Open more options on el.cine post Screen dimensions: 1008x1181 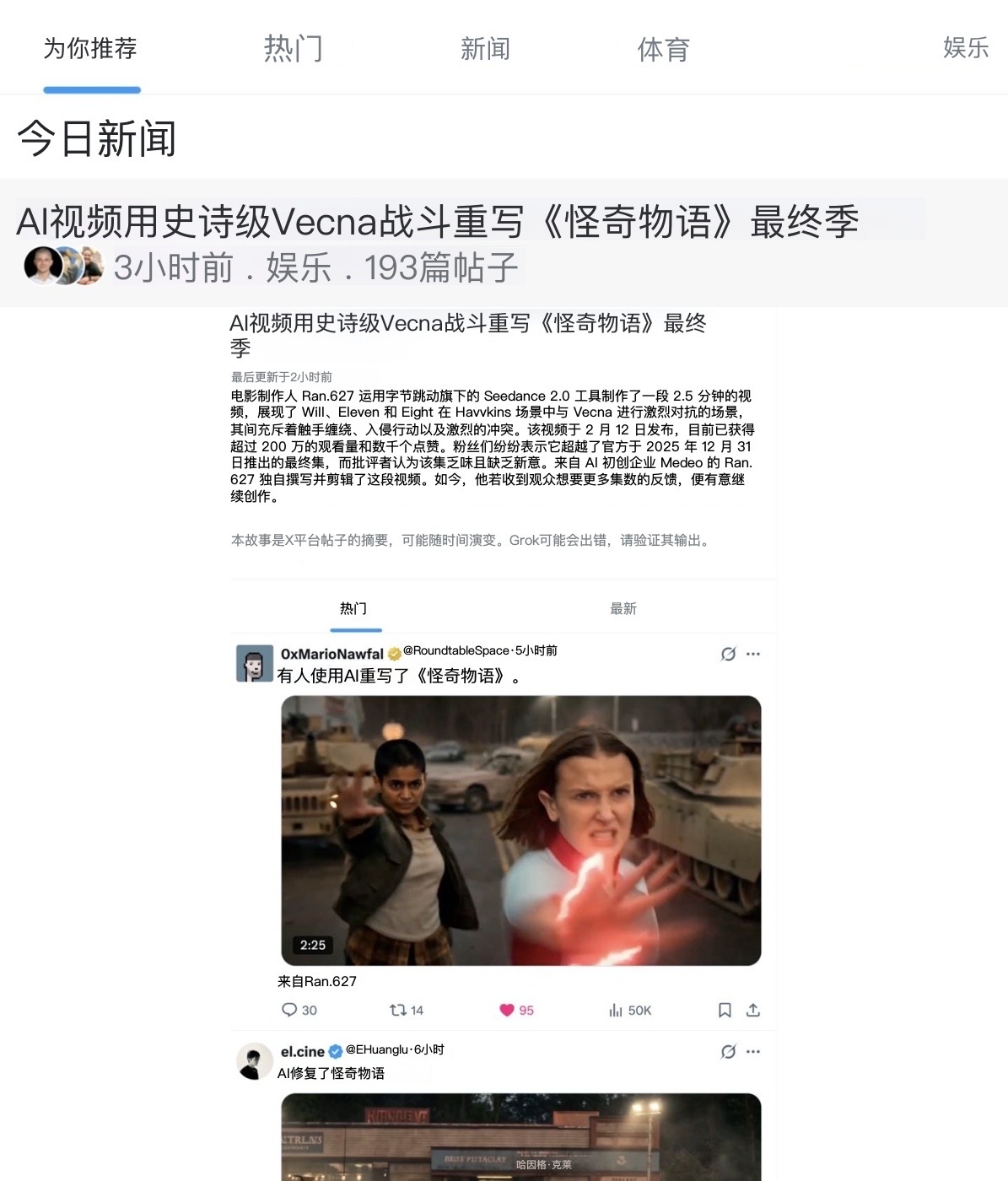tap(753, 1051)
